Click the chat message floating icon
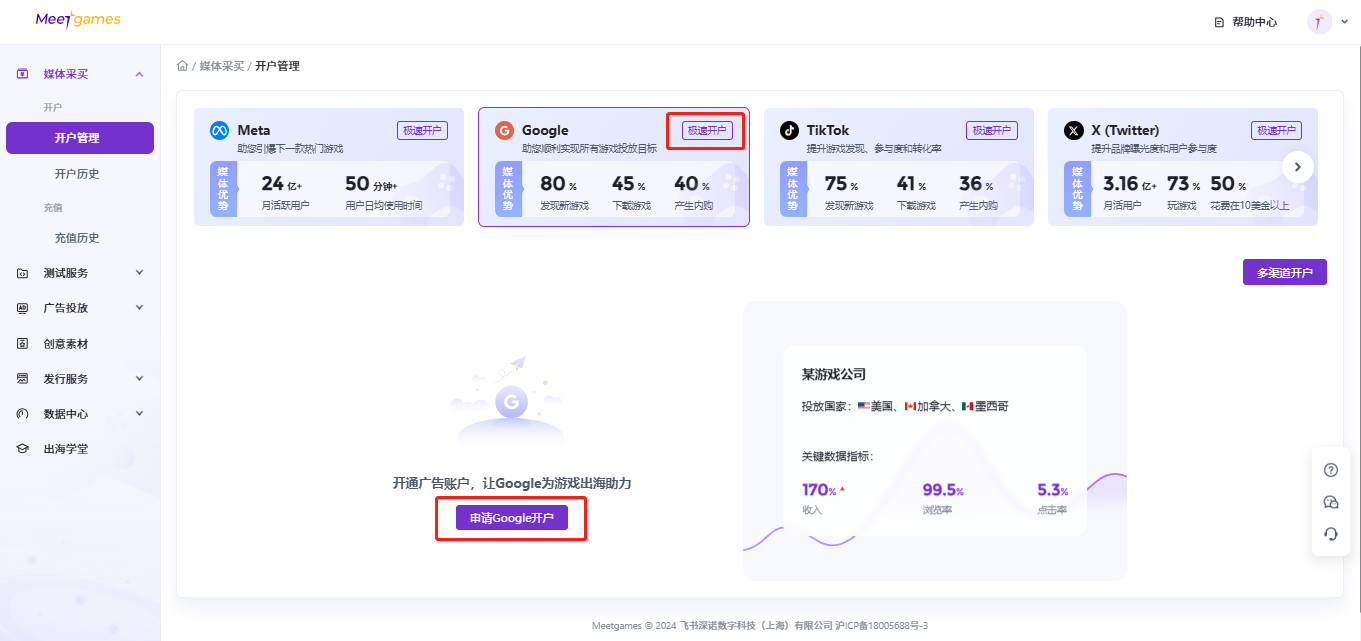This screenshot has width=1361, height=641. 1330,501
